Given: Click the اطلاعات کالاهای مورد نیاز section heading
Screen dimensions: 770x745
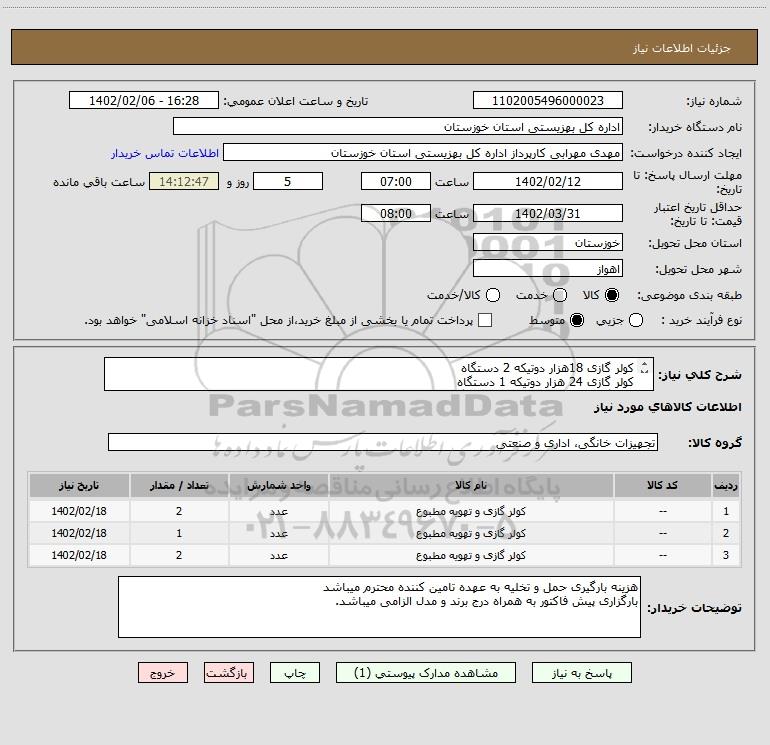Looking at the screenshot, I should click(668, 407).
